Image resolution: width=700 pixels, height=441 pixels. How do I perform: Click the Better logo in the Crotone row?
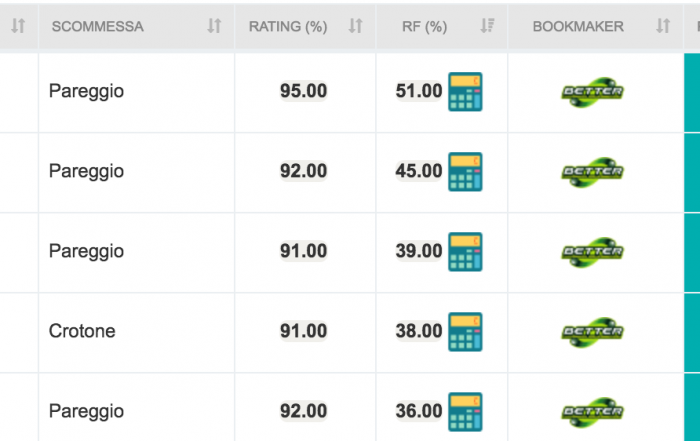click(x=592, y=331)
